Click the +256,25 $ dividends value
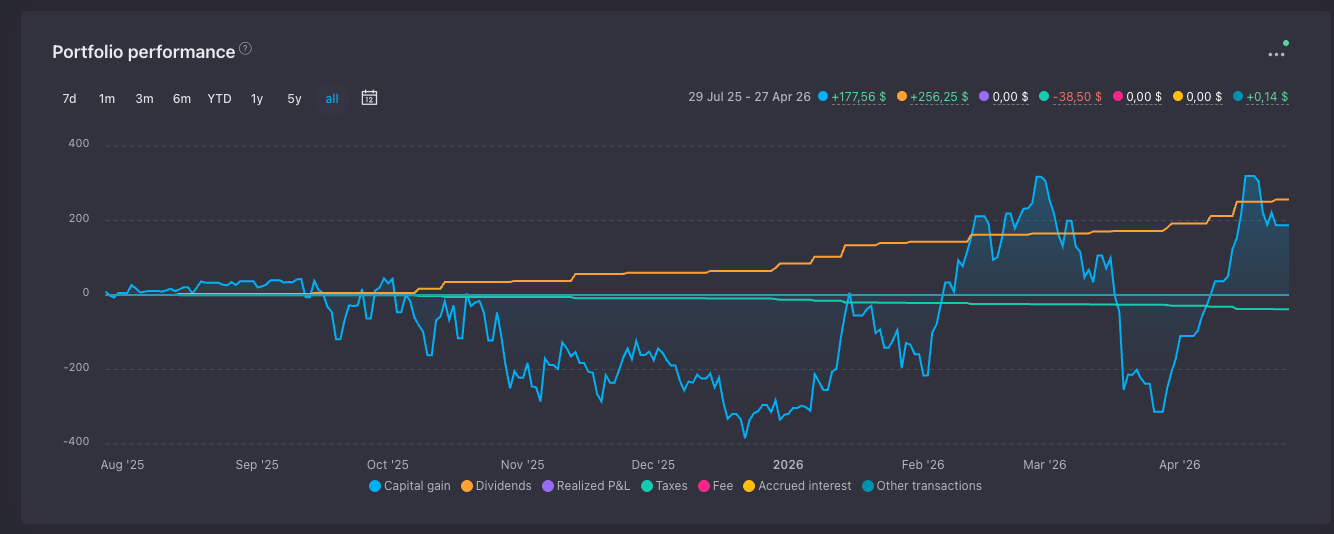The height and width of the screenshot is (534, 1334). coord(939,97)
